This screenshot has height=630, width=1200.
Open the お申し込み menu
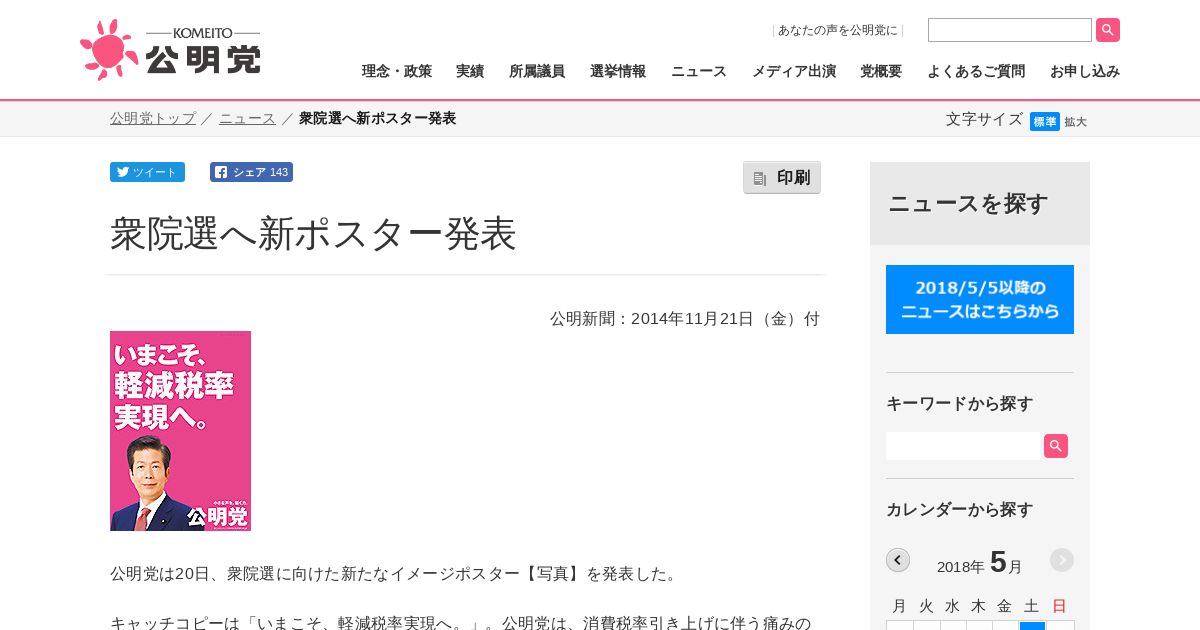point(1085,71)
